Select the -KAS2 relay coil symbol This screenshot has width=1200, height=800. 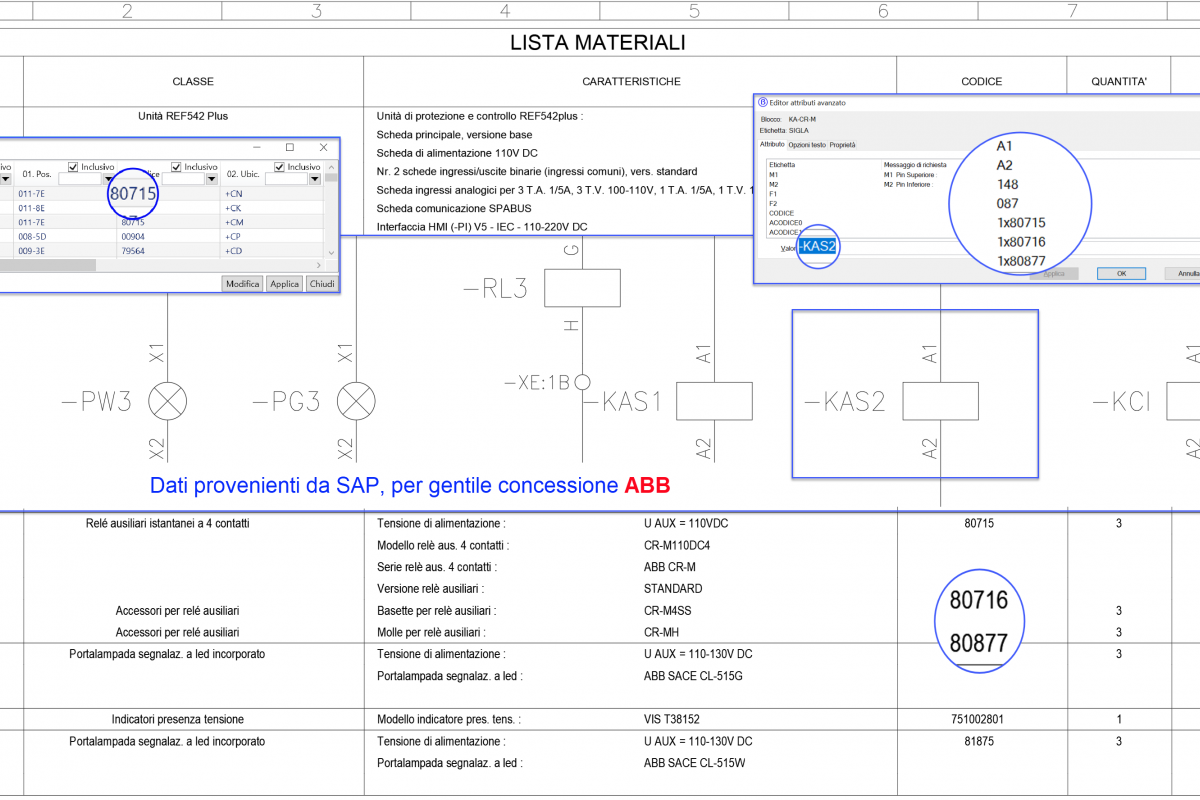coord(940,401)
